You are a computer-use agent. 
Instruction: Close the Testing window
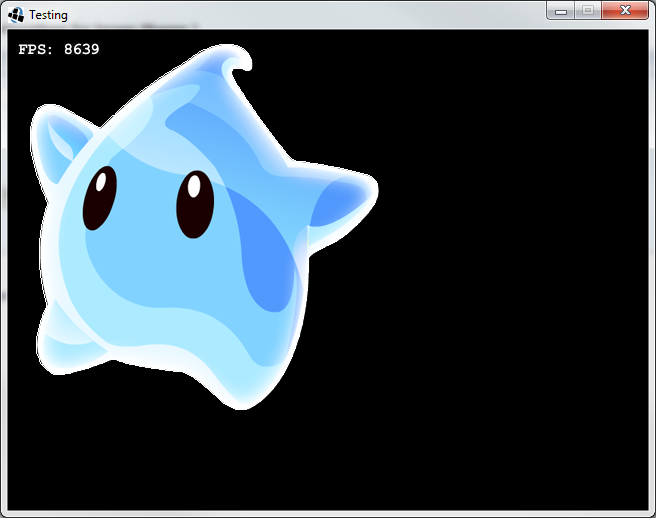[625, 10]
